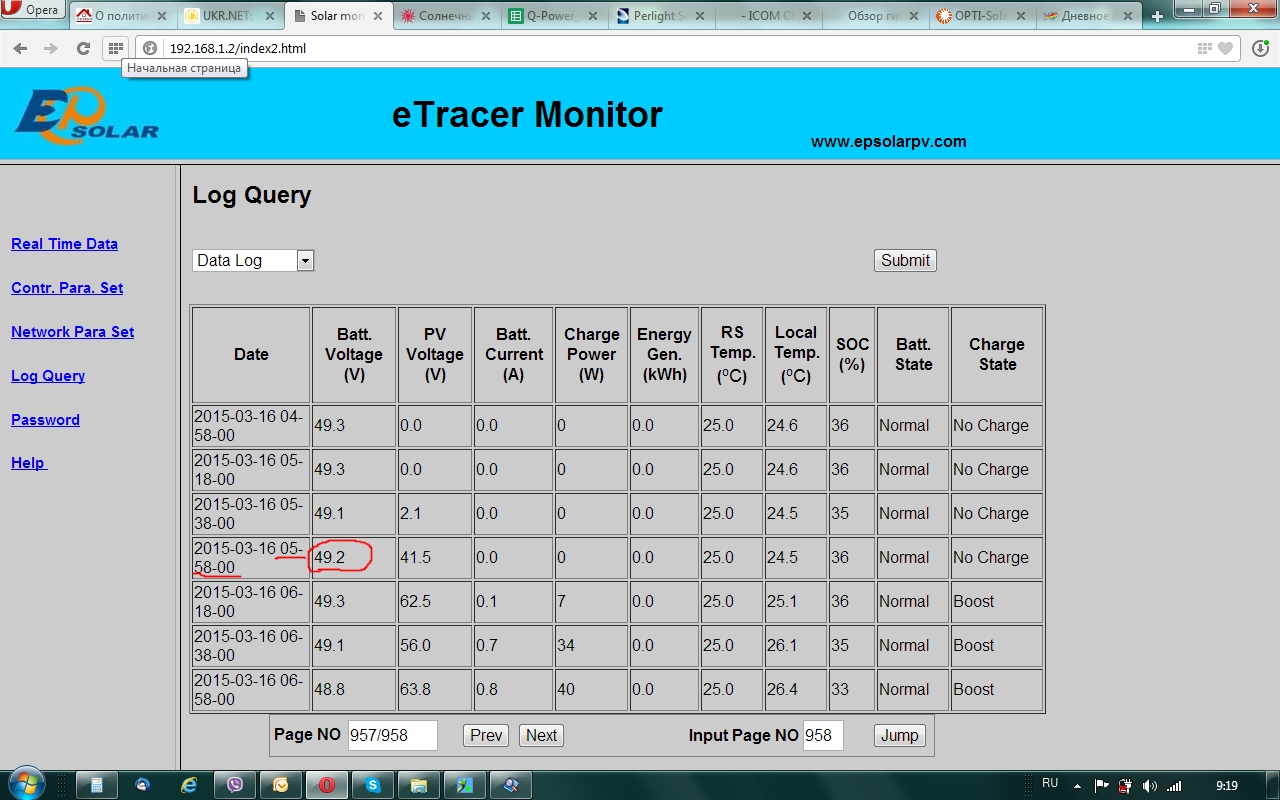Select Charge Power value 40
1280x800 pixels.
[566, 689]
